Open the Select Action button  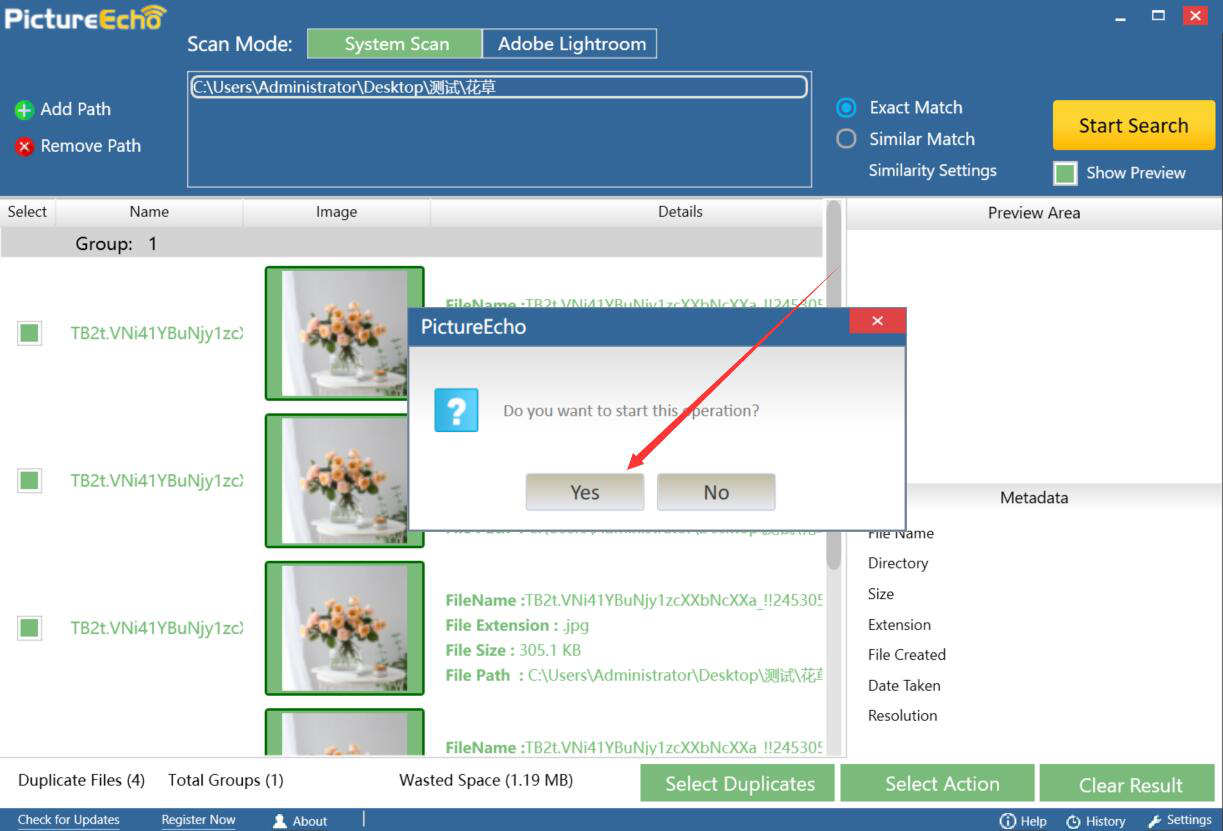(x=937, y=784)
